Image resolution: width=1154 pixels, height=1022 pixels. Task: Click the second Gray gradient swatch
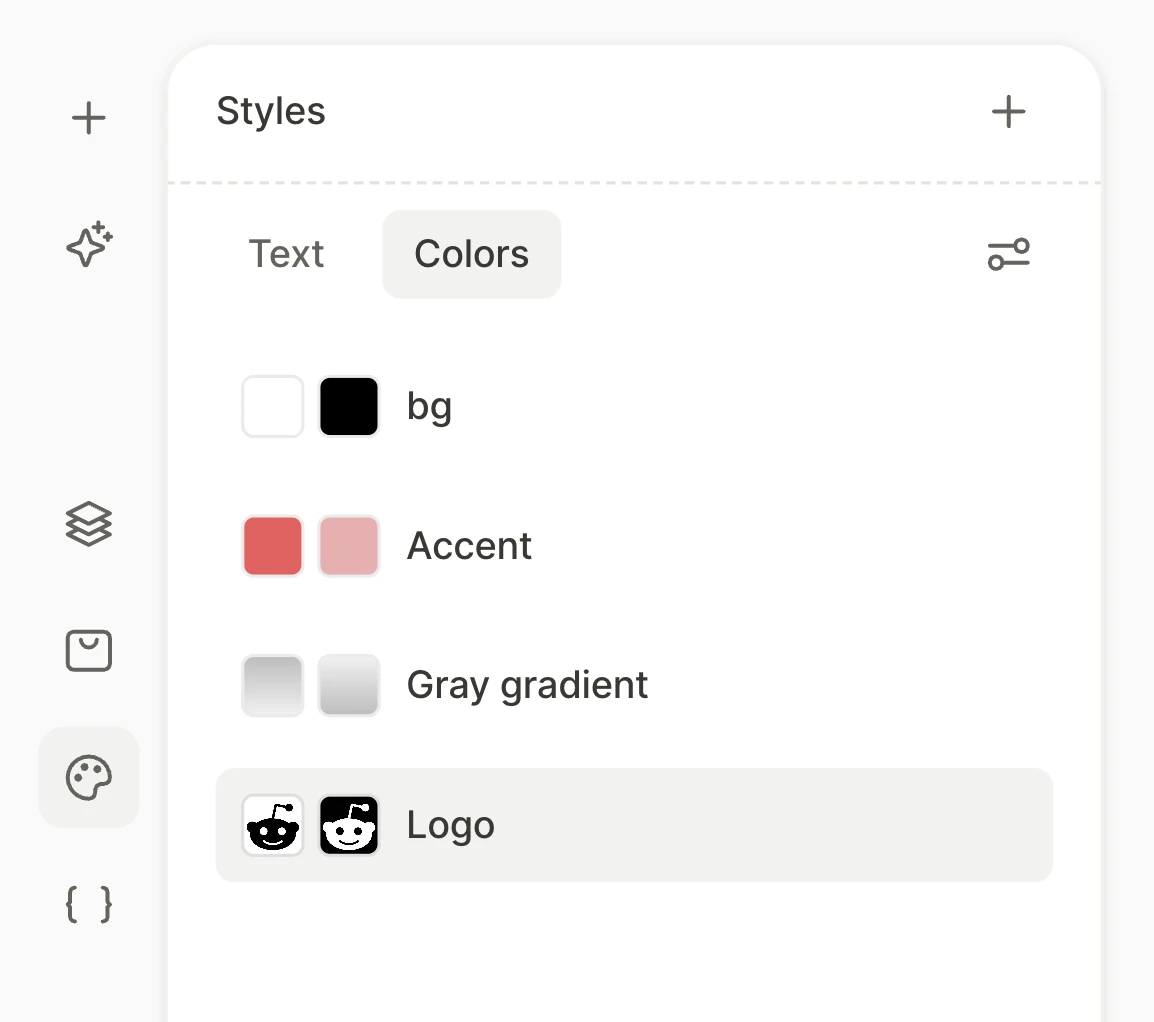(349, 685)
